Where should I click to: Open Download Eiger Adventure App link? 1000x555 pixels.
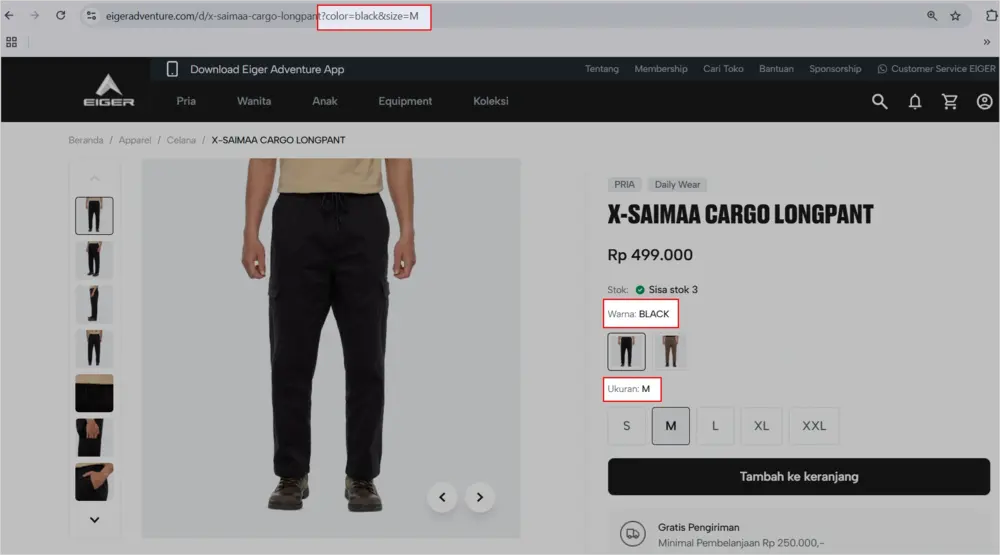pyautogui.click(x=267, y=70)
